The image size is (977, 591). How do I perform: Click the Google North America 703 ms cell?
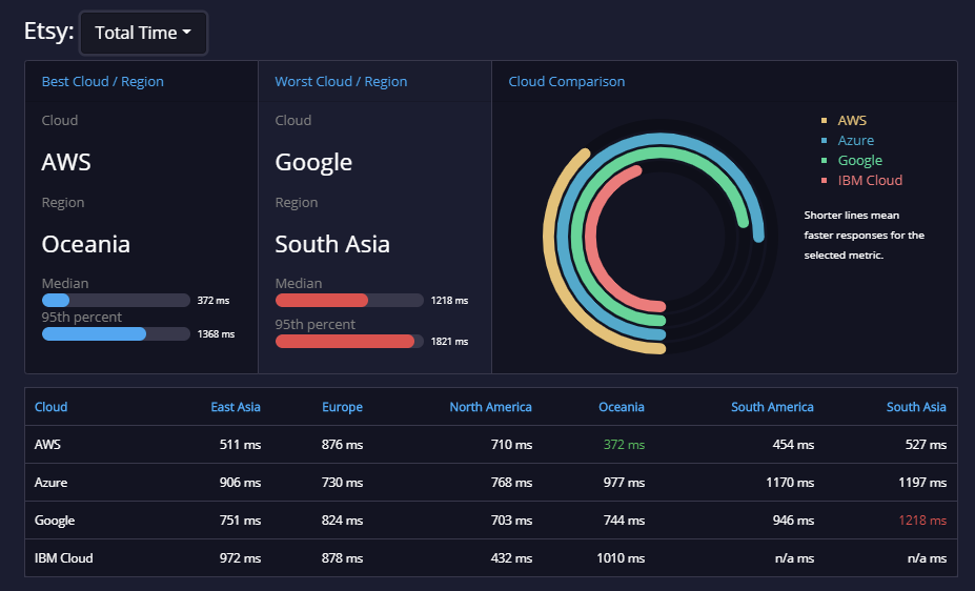pos(511,520)
